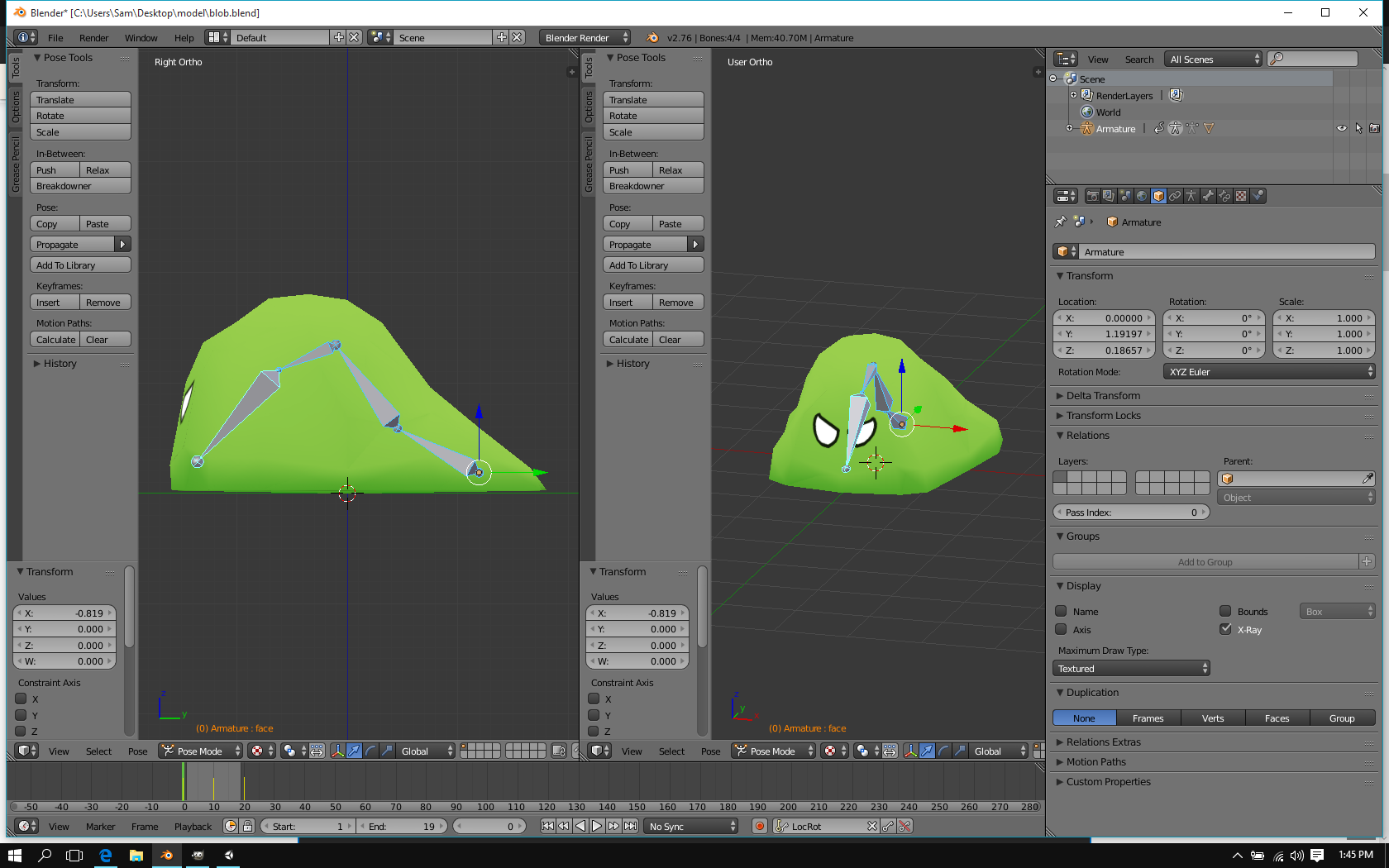This screenshot has height=868, width=1389.
Task: Open the Bone Constraints tab icon
Action: click(x=1224, y=196)
